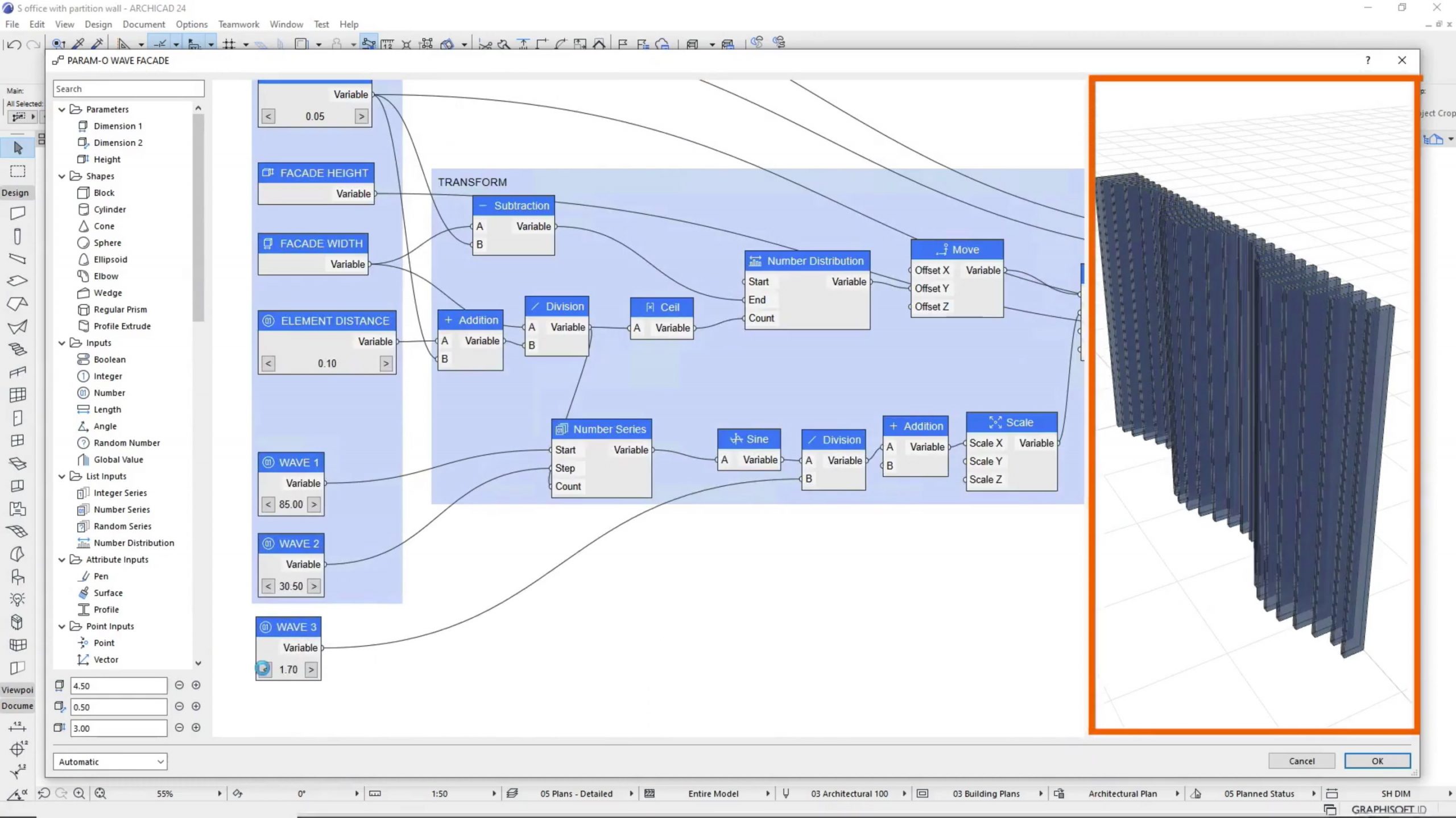Click the Undo arrow in toolbar
This screenshot has height=818, width=1456.
point(14,44)
